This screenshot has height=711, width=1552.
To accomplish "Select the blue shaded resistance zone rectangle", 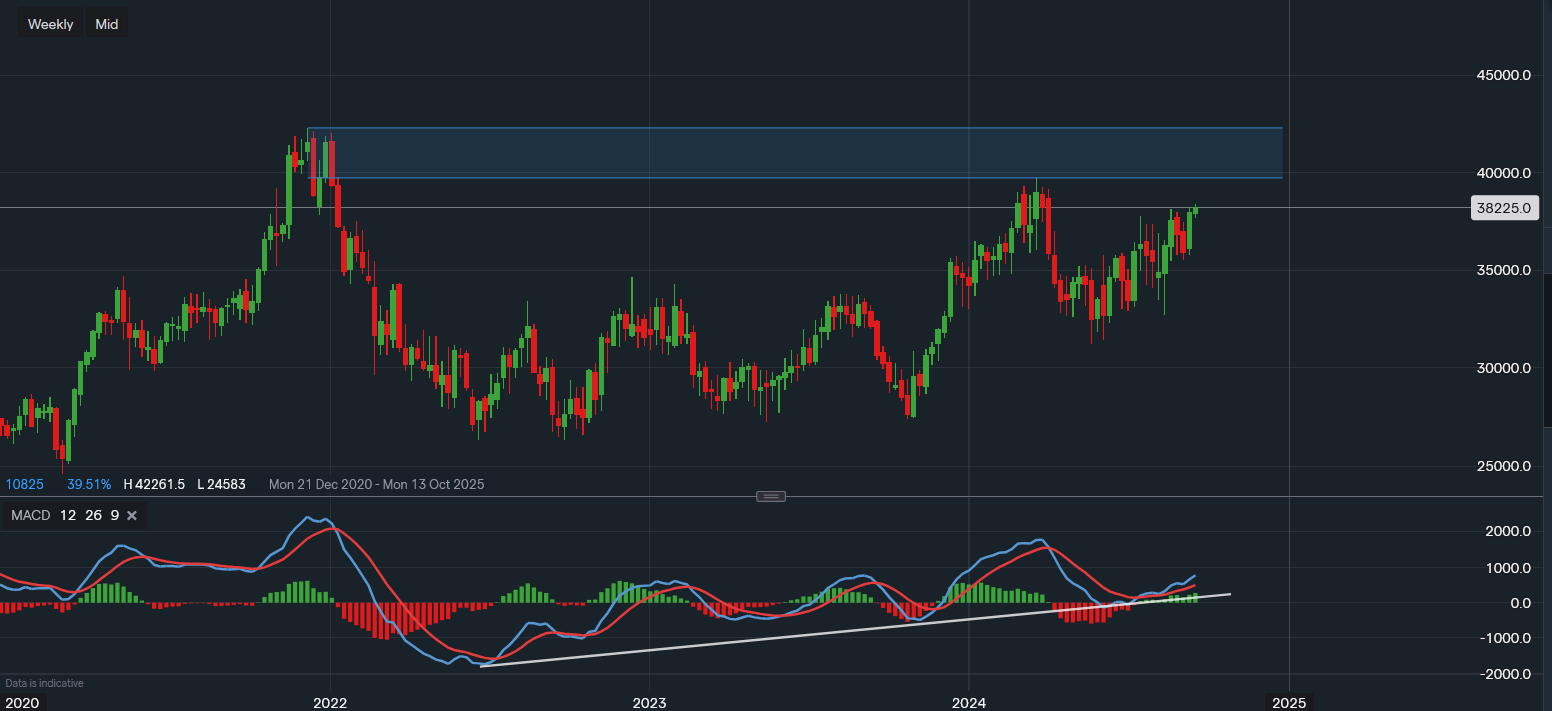I will coord(794,153).
